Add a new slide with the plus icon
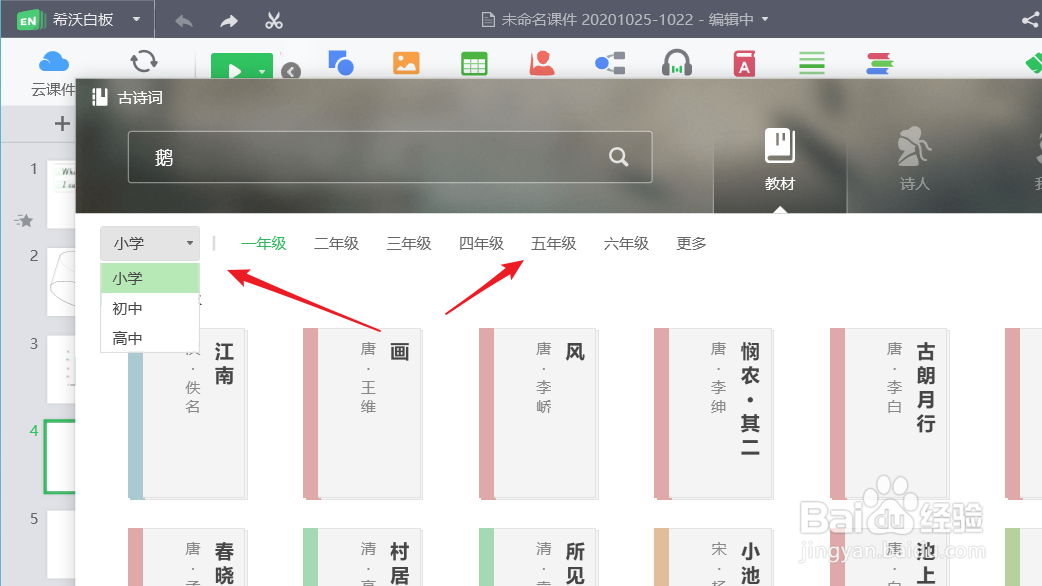1042x586 pixels. [x=62, y=123]
